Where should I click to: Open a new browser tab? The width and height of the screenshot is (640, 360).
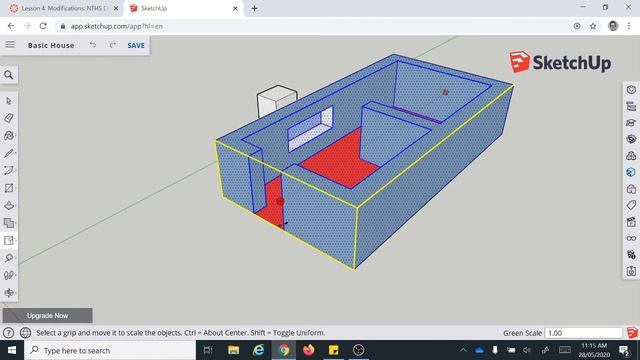[x=254, y=8]
